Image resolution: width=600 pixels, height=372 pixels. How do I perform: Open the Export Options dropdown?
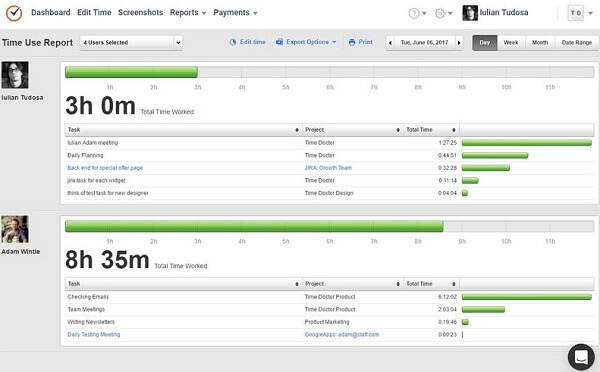[x=306, y=42]
